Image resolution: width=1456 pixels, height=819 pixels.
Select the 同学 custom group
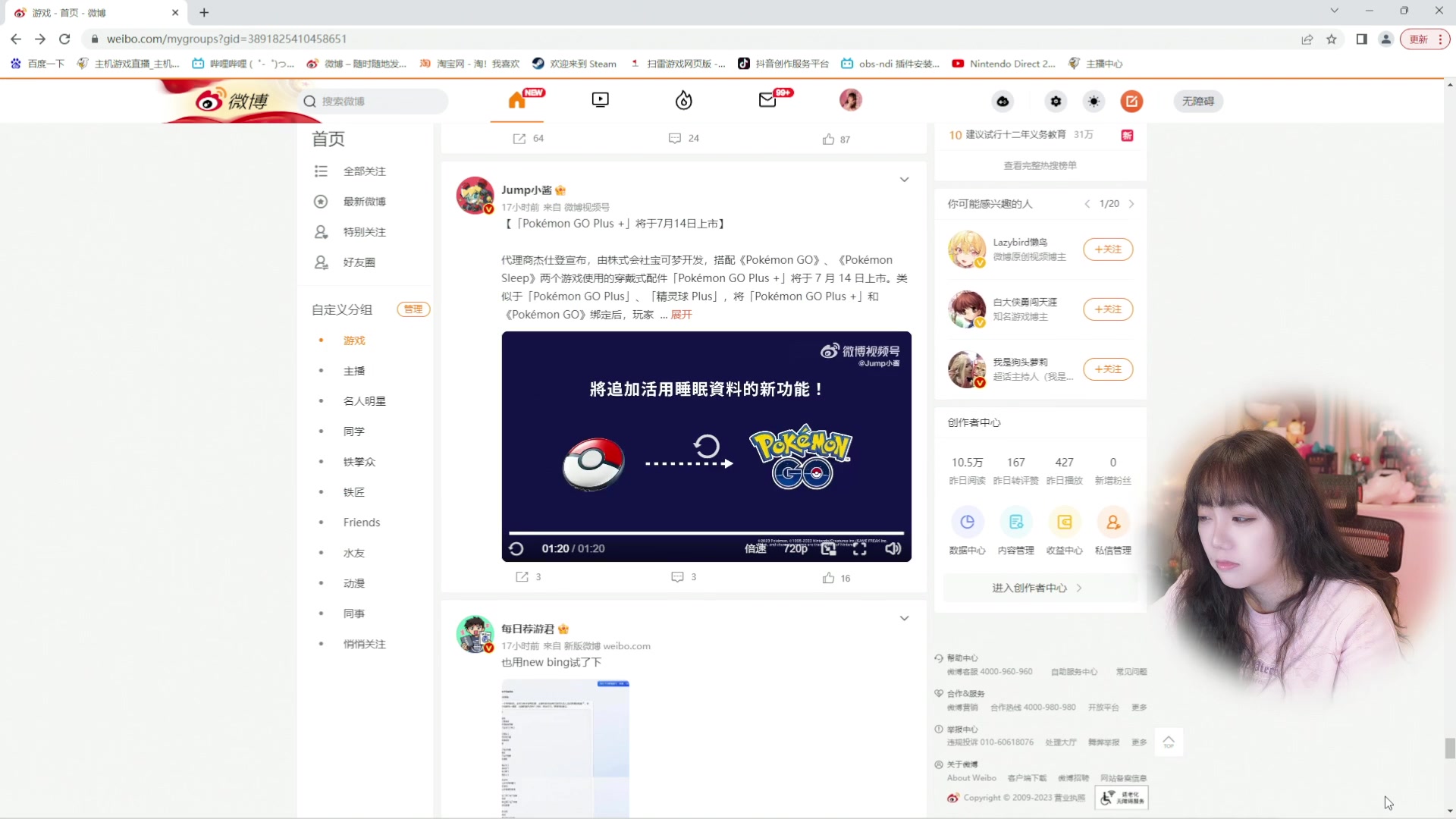pyautogui.click(x=354, y=431)
